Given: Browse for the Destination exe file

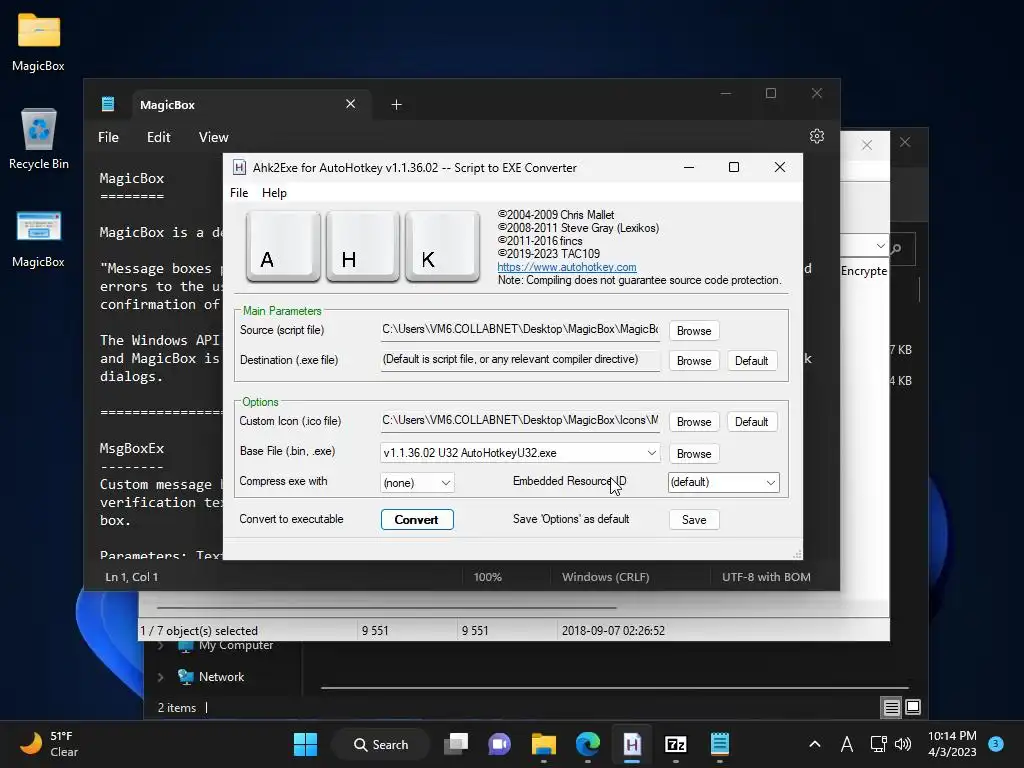Looking at the screenshot, I should click(694, 360).
